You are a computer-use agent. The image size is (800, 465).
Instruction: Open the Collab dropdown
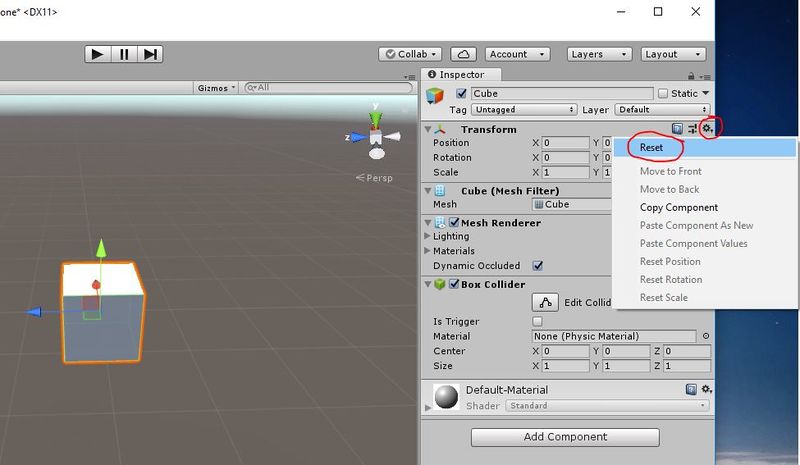tap(411, 54)
